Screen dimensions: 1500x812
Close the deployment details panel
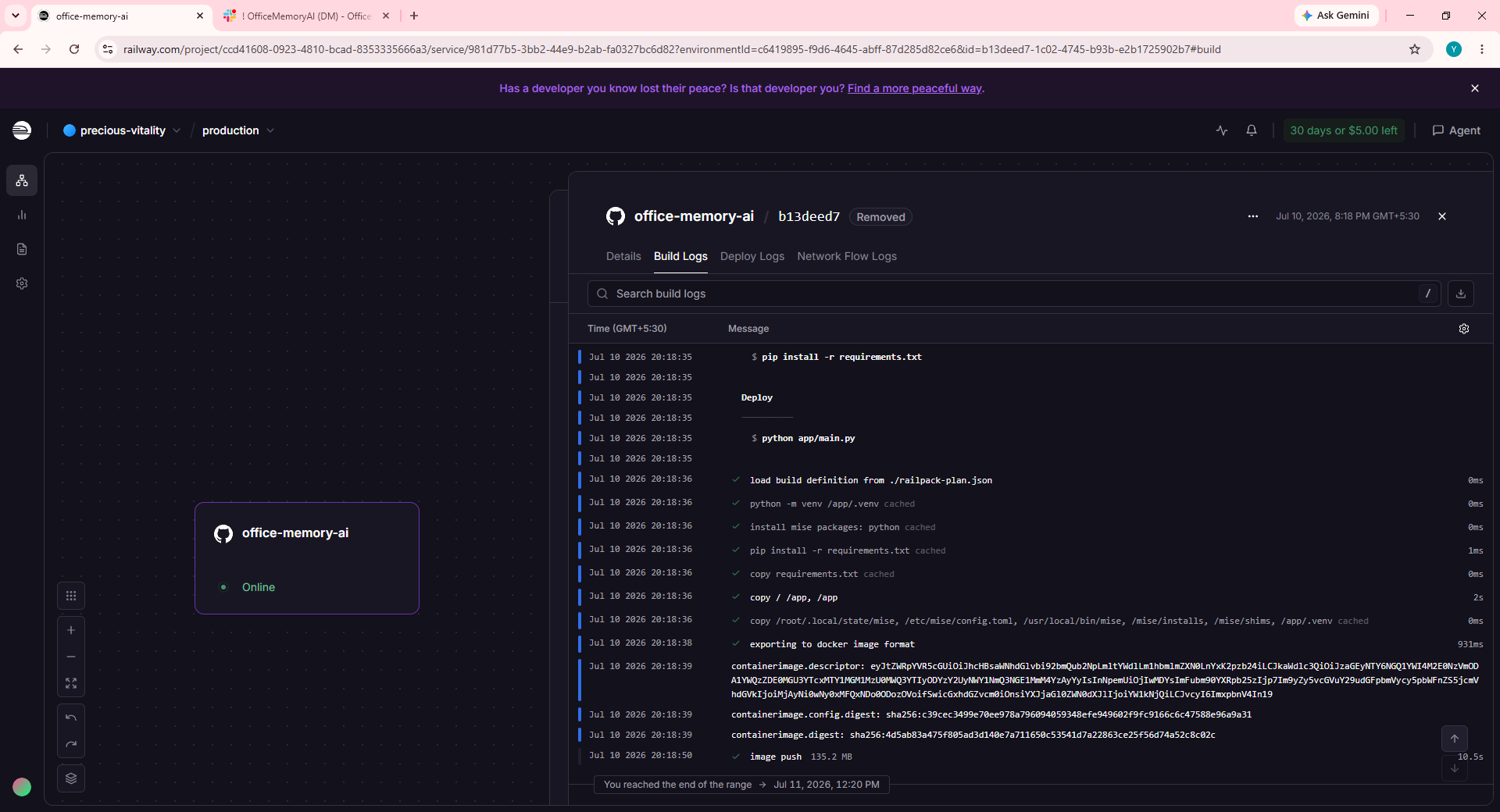tap(1442, 216)
